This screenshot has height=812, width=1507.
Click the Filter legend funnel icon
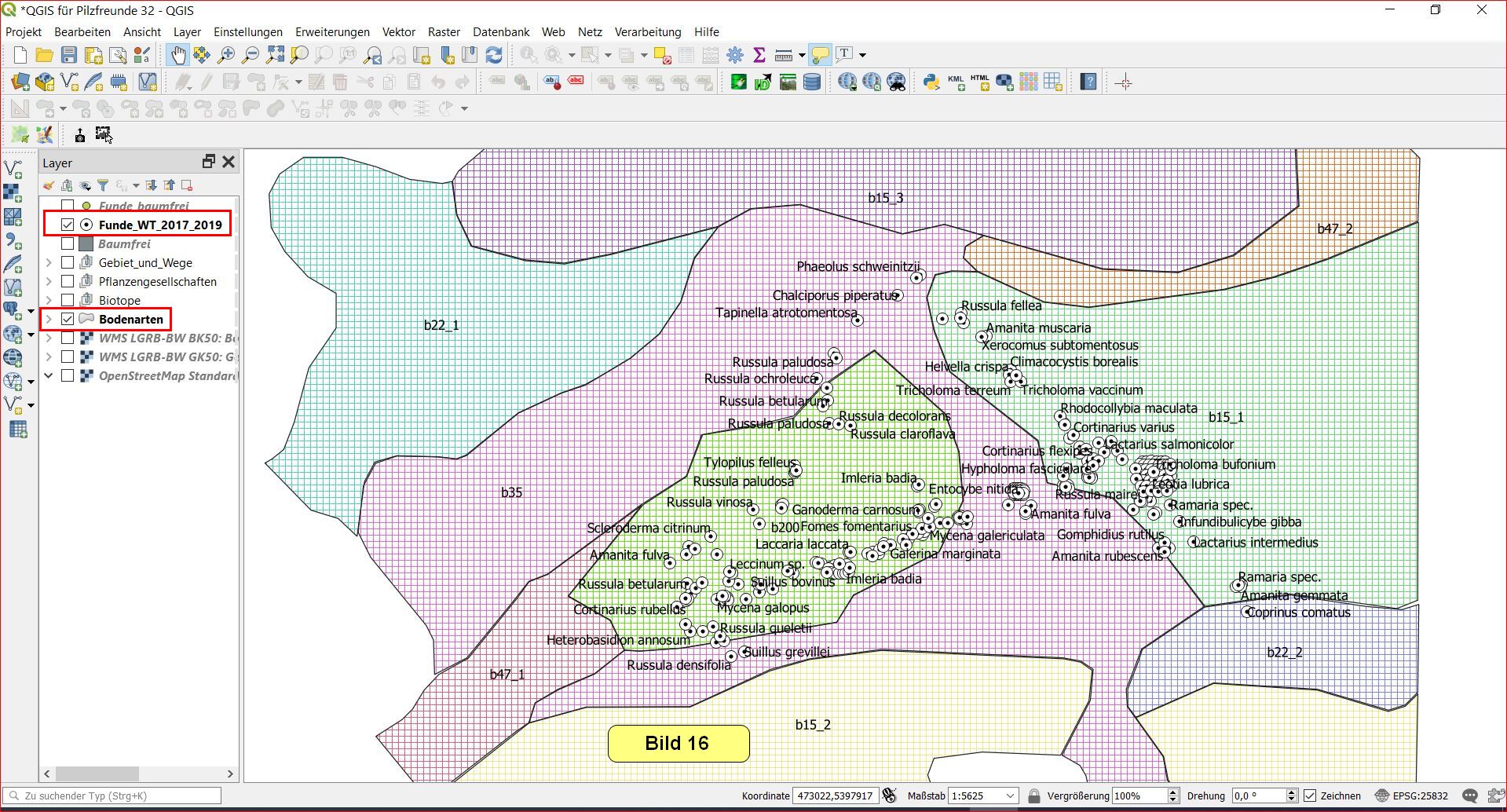coord(103,185)
